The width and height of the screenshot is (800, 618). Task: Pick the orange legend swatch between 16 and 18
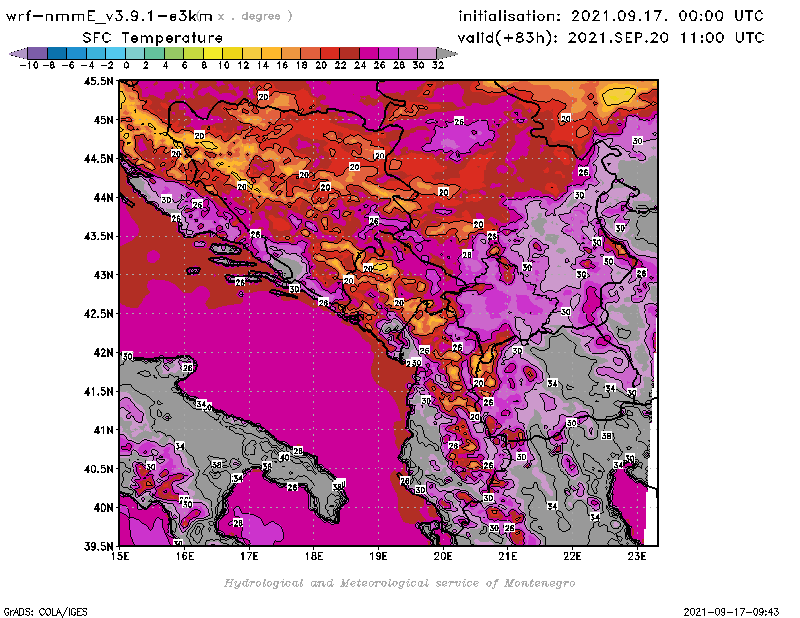coord(291,53)
